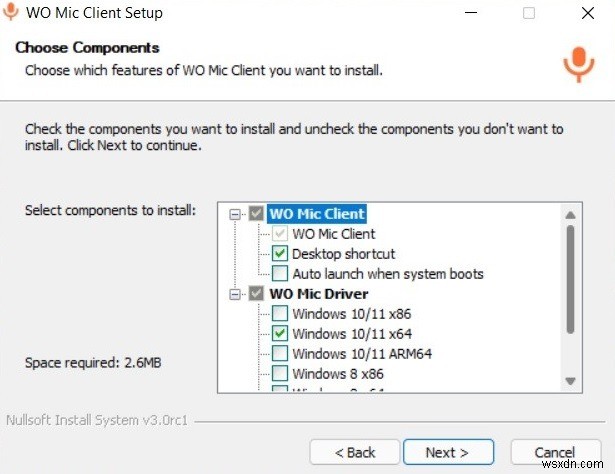The image size is (615, 474).
Task: Click the WO Mic title bar icon
Action: [11, 11]
